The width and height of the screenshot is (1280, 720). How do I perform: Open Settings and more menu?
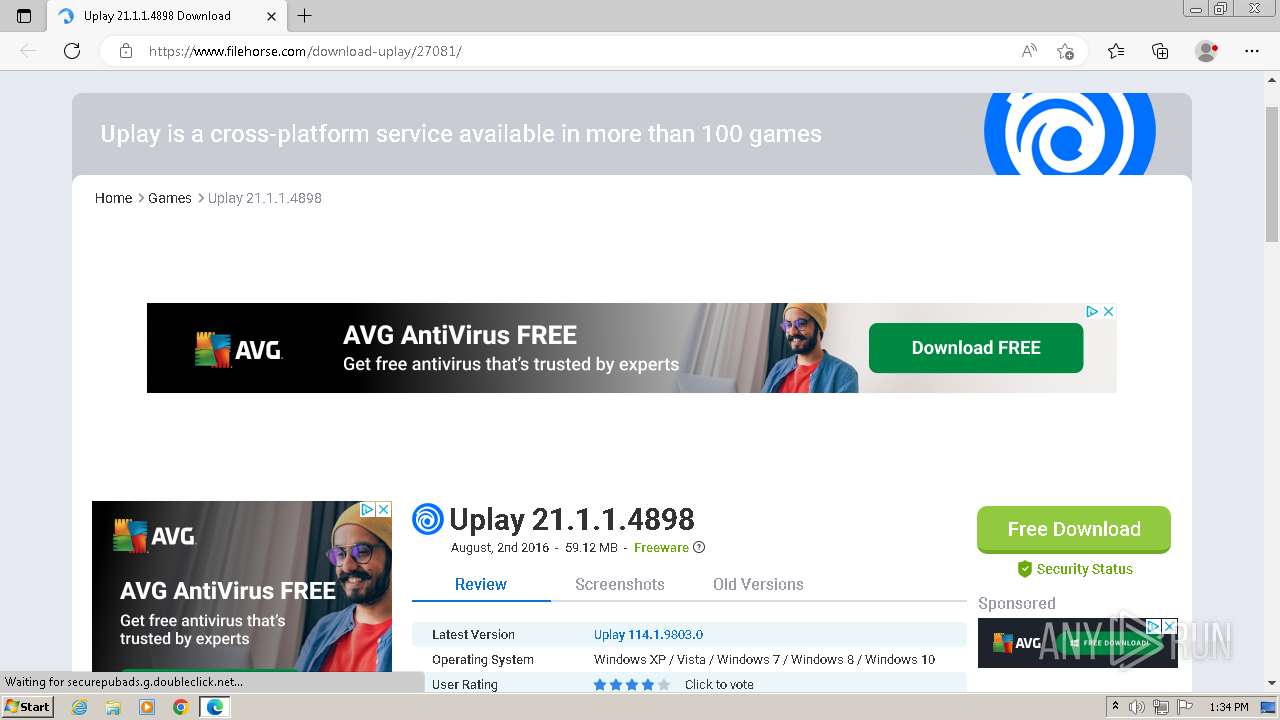tap(1252, 51)
